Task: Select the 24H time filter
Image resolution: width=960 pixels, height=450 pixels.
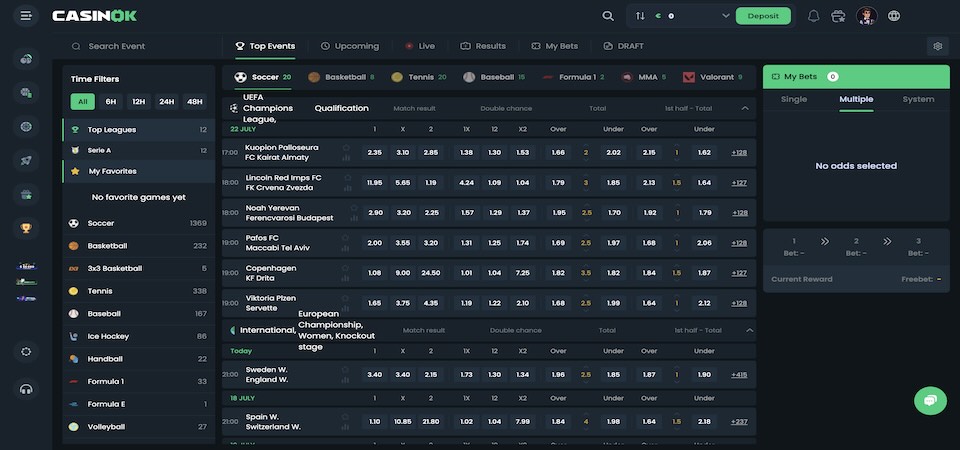Action: point(167,102)
